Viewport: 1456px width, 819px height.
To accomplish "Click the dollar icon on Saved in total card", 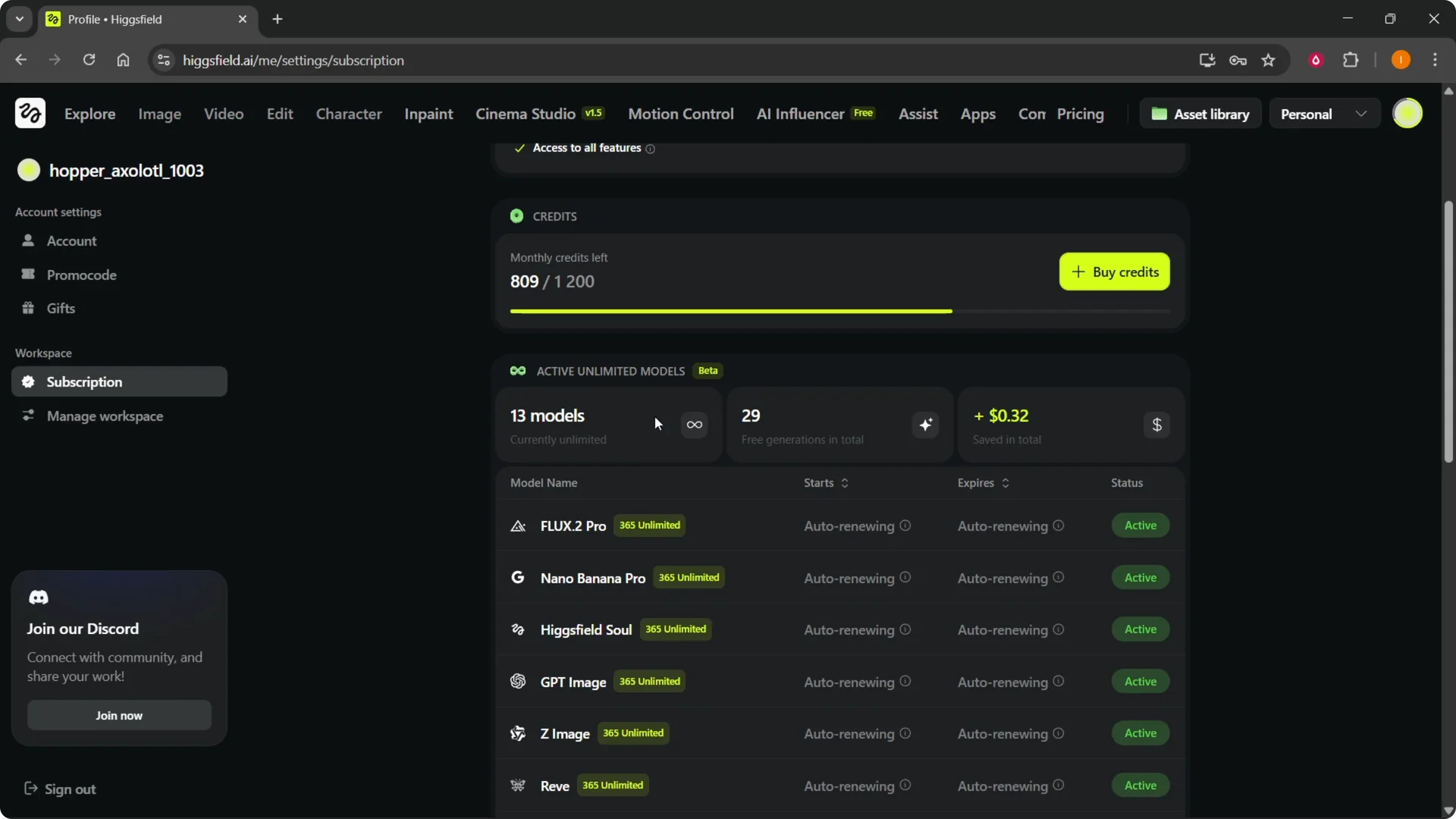I will [x=1157, y=425].
